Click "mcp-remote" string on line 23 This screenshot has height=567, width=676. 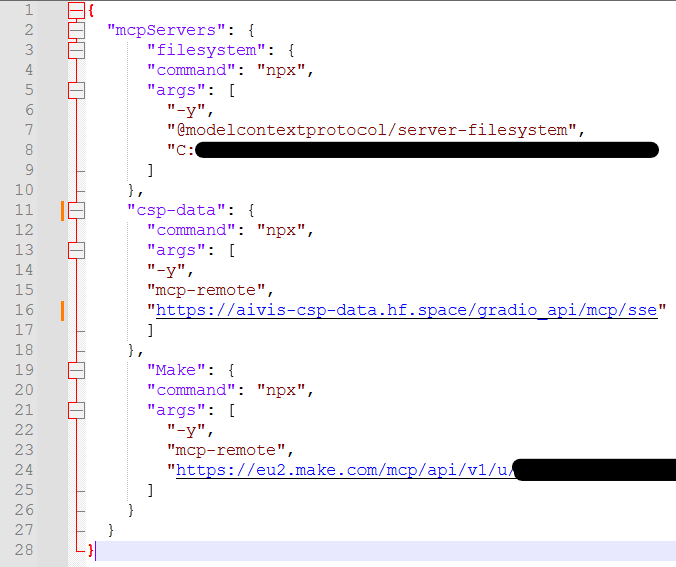point(227,451)
